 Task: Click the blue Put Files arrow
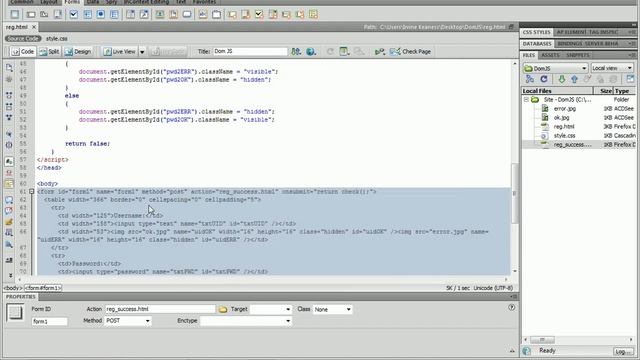(x=574, y=79)
